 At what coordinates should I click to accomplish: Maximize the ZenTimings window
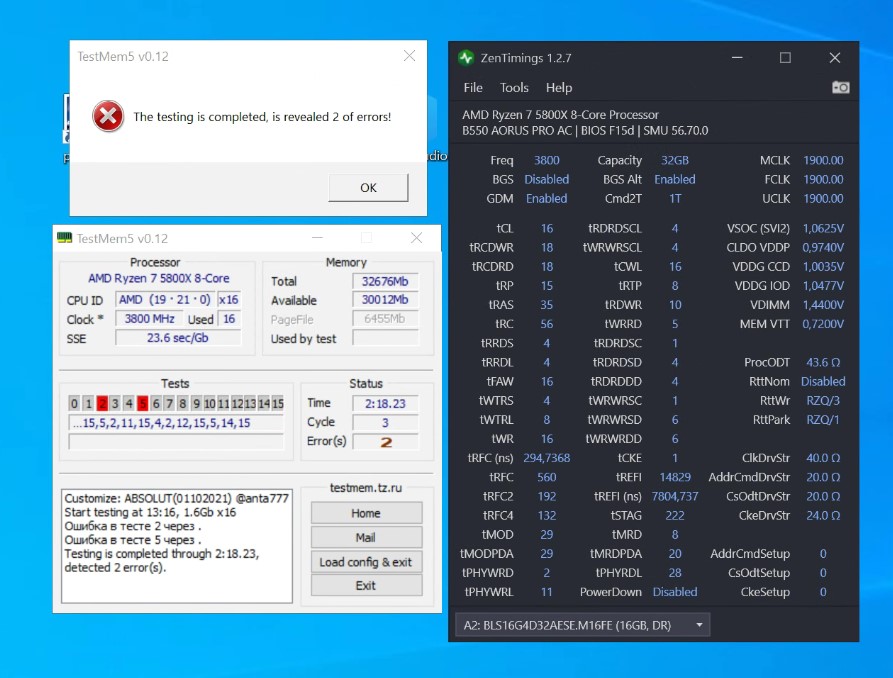coord(785,58)
